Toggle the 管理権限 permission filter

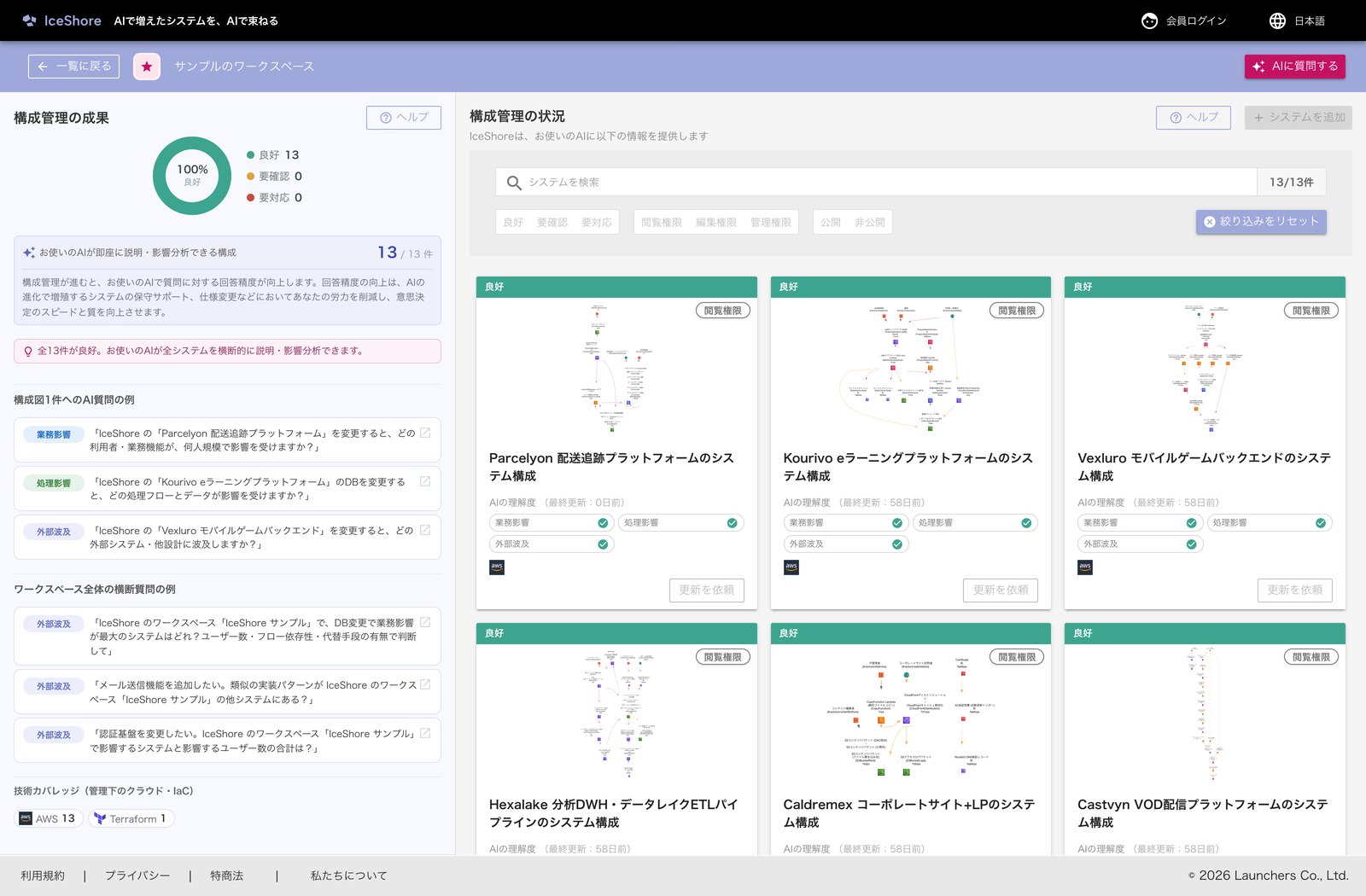(x=771, y=223)
